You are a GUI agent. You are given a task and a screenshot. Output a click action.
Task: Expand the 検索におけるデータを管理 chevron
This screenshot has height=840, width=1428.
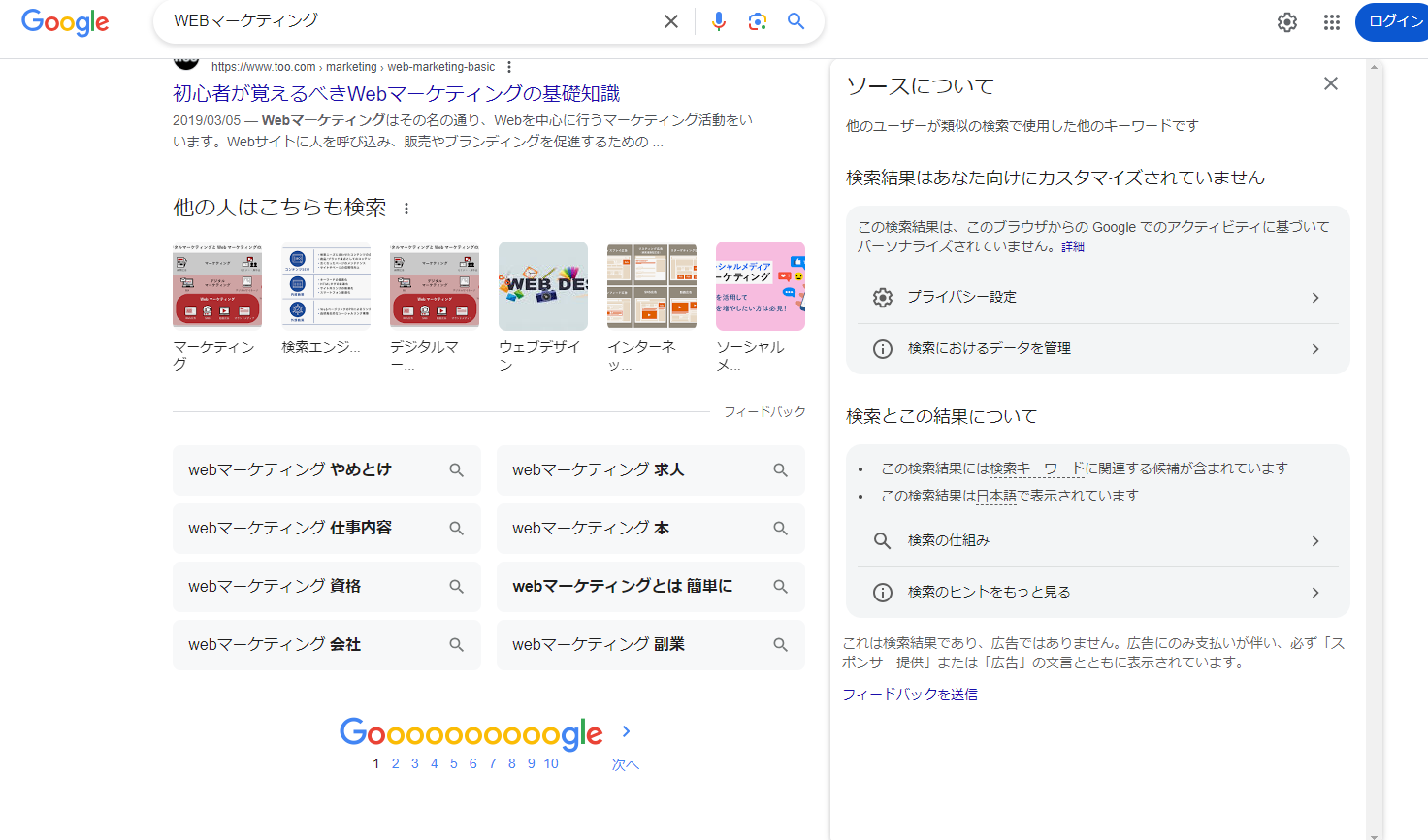point(1315,349)
